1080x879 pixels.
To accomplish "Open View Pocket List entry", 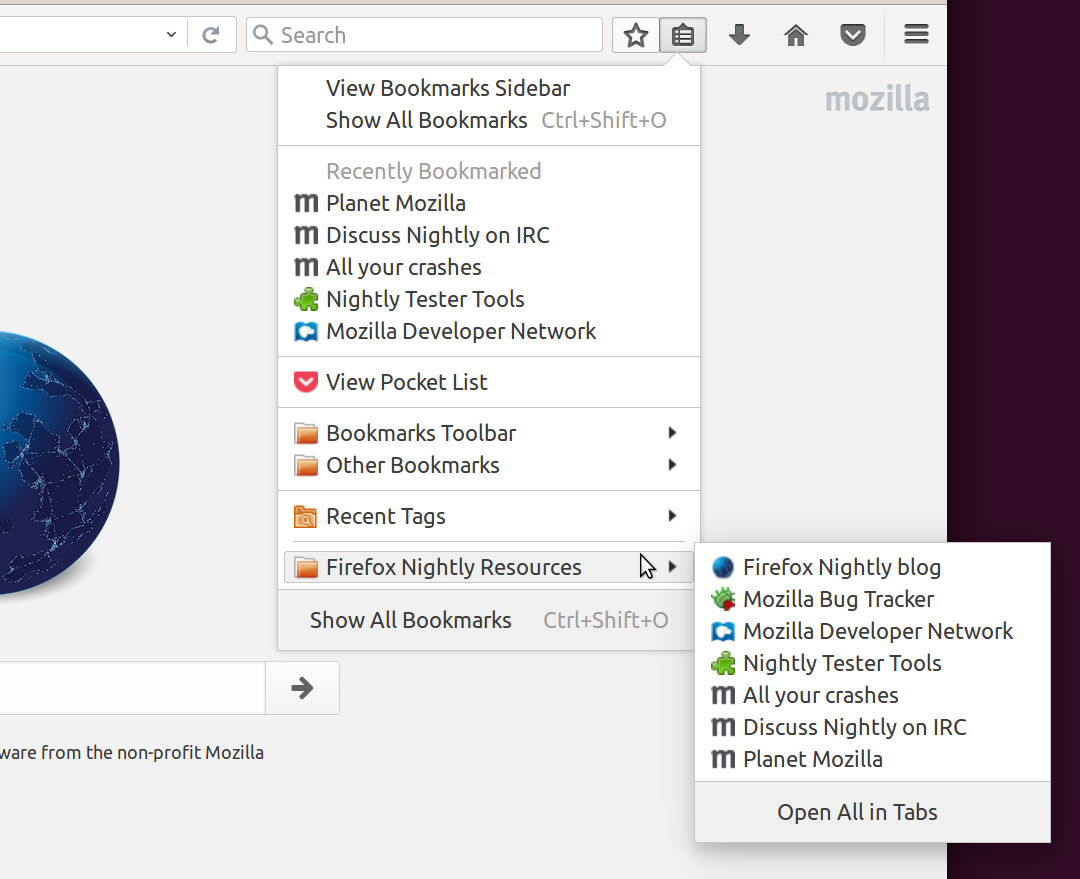I will coord(406,382).
